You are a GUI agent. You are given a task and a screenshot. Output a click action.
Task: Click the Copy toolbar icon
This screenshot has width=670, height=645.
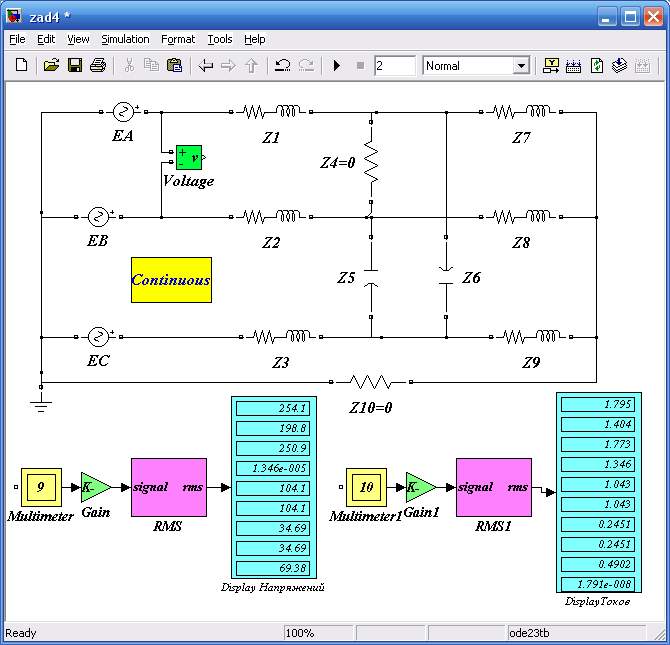[x=151, y=65]
